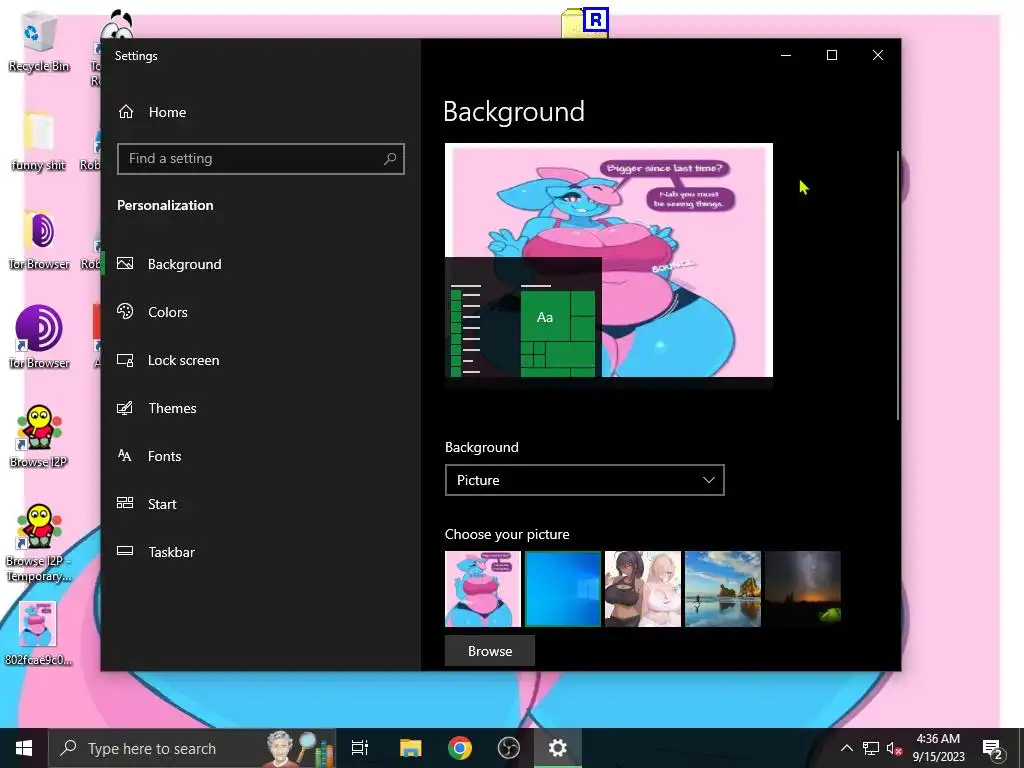This screenshot has width=1024, height=768.
Task: Click the Type here to search taskbar box
Action: tap(193, 748)
